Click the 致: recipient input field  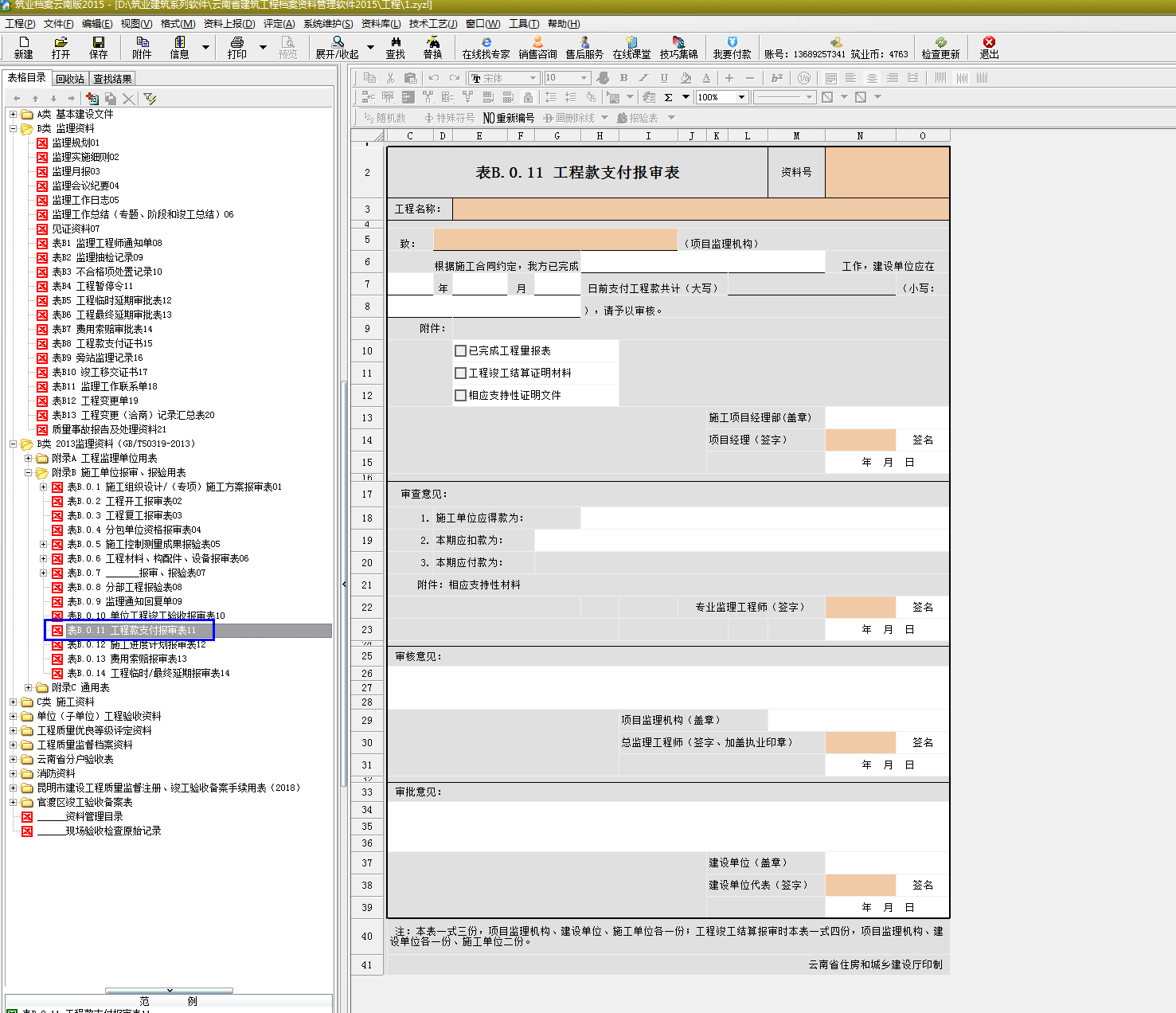click(556, 240)
